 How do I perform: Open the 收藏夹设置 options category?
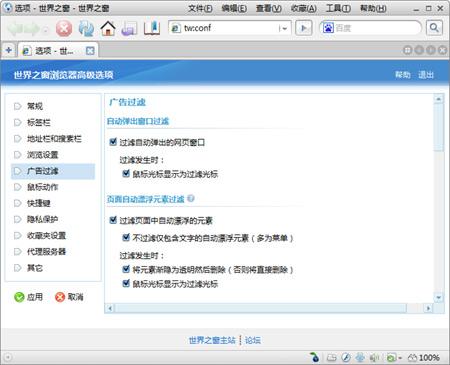(x=46, y=236)
